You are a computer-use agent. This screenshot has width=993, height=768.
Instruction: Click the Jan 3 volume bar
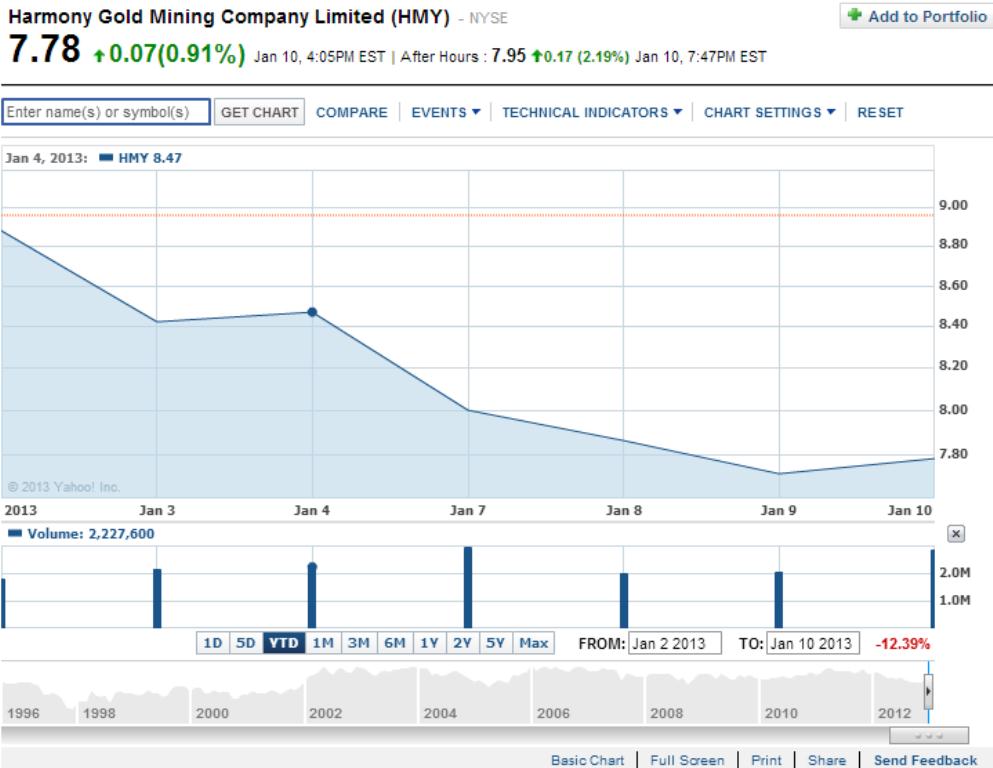tap(157, 598)
